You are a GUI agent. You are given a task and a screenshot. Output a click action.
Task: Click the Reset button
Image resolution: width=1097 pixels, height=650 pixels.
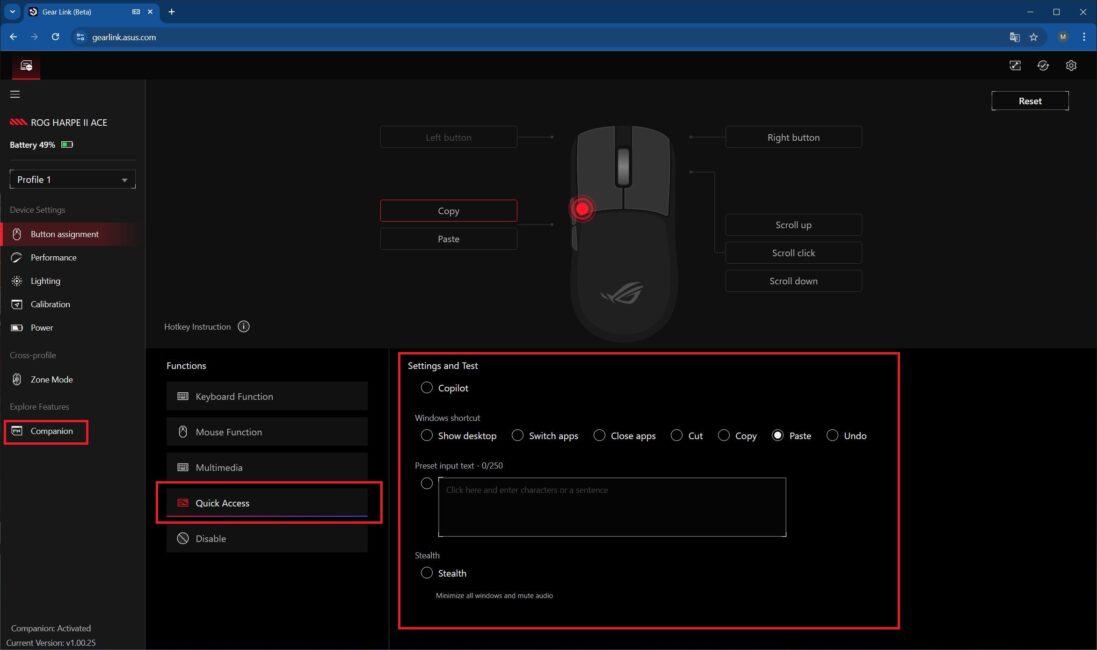pyautogui.click(x=1030, y=101)
